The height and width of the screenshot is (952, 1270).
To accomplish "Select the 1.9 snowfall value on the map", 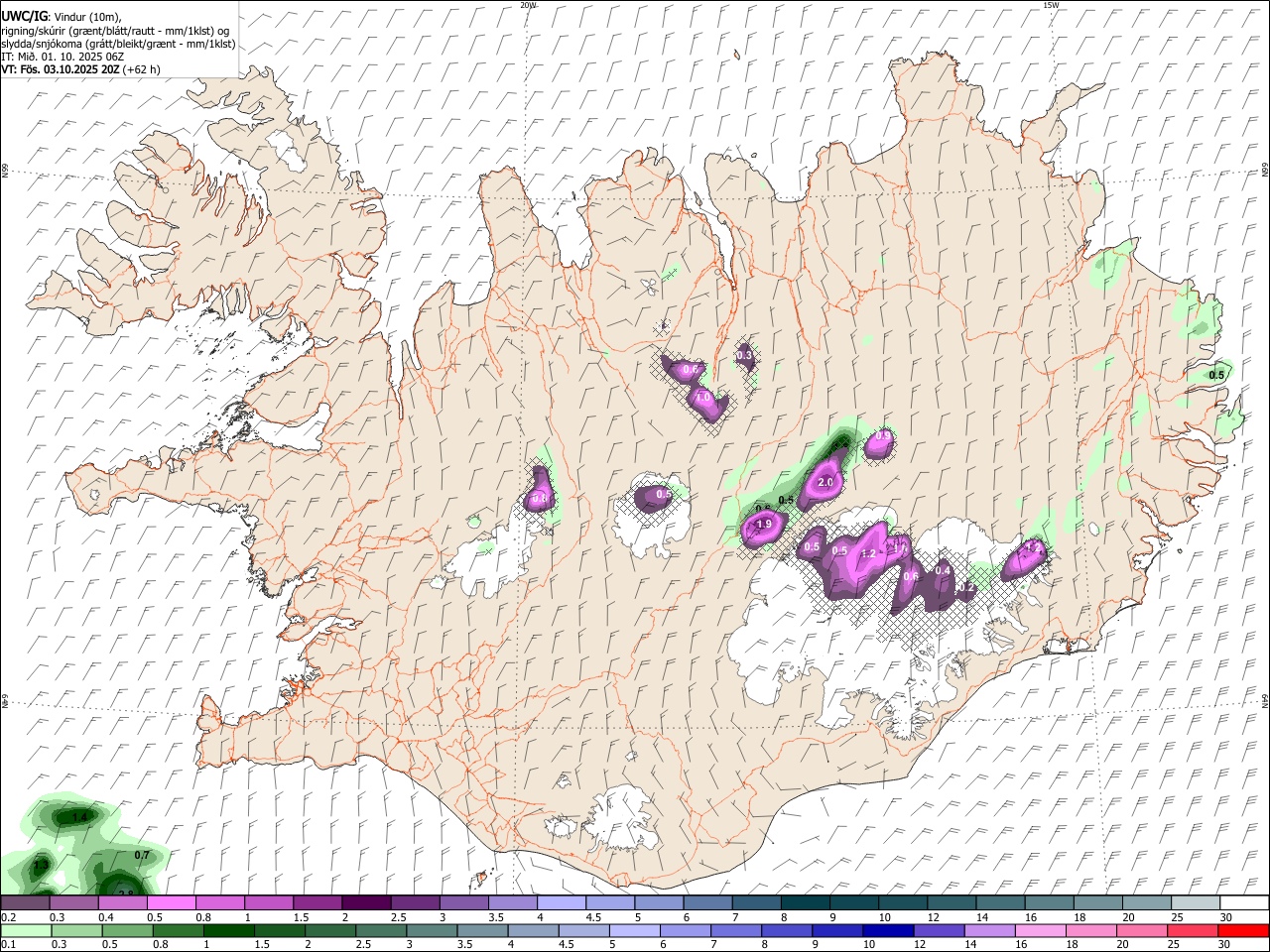I will pos(764,525).
